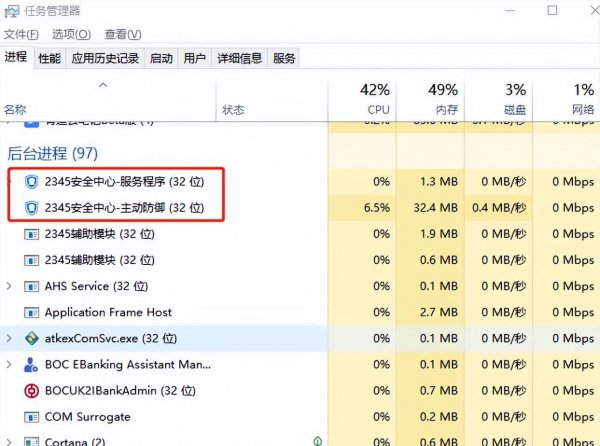
Task: Expand the Cortana (2) process group
Action: [9, 442]
